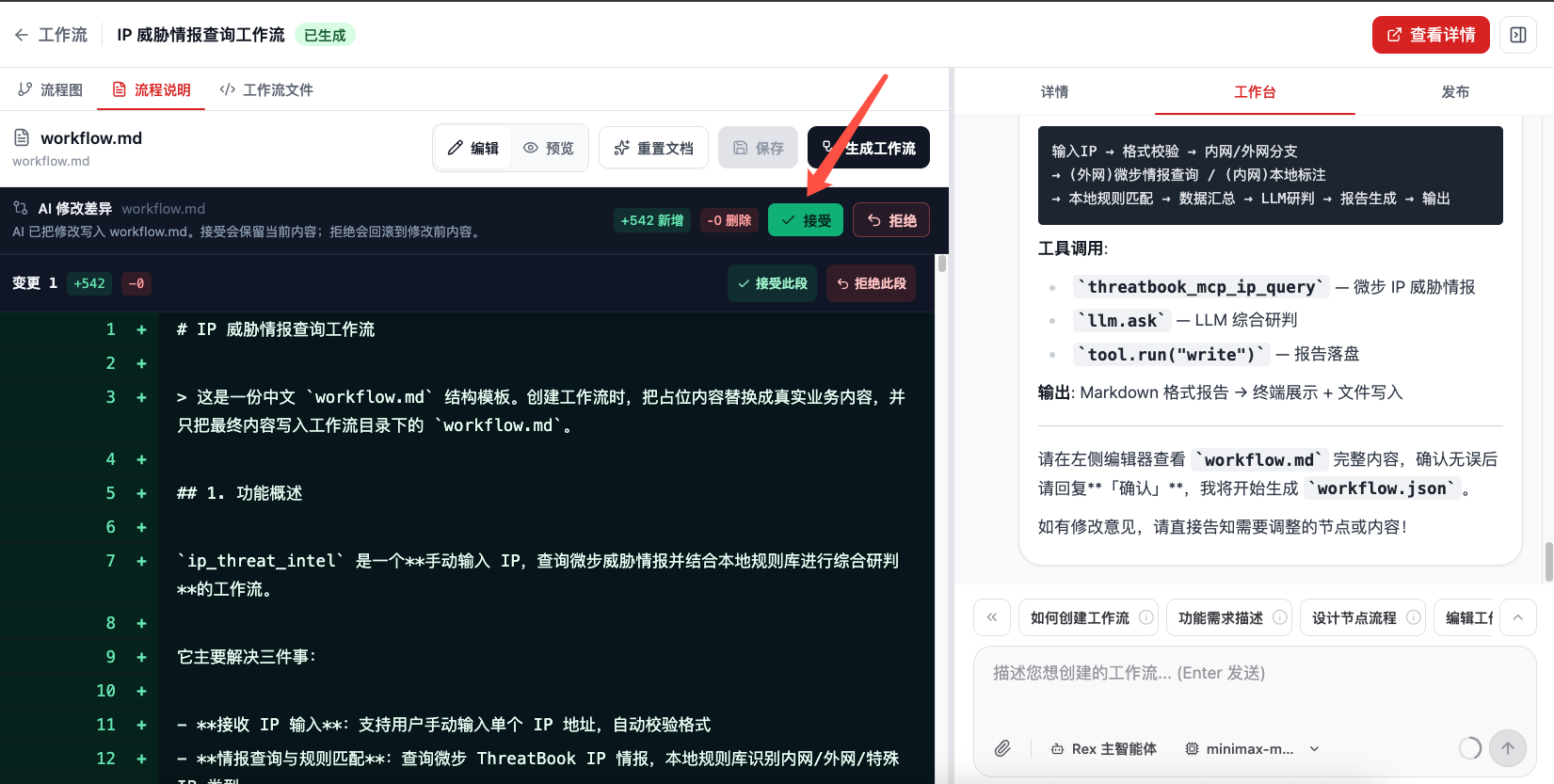Click the 重置文档 button
Screen dimensions: 1554x784
[653, 148]
